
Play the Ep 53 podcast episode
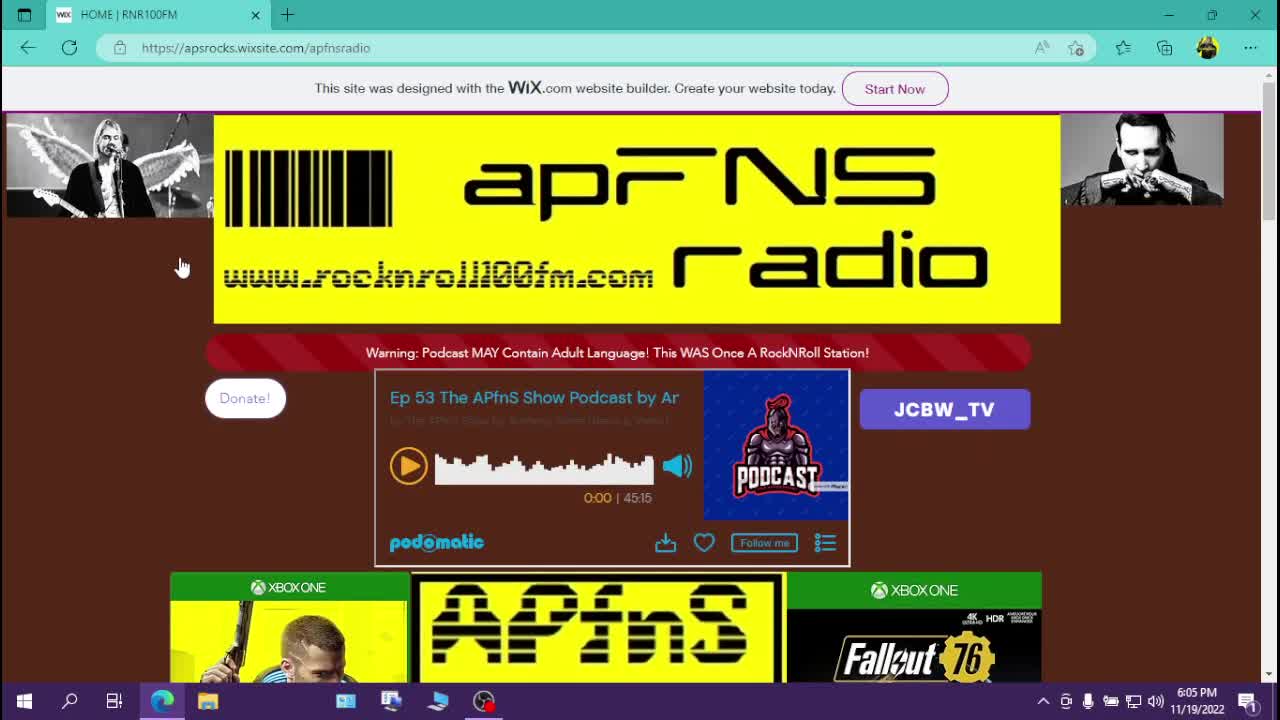coord(408,466)
